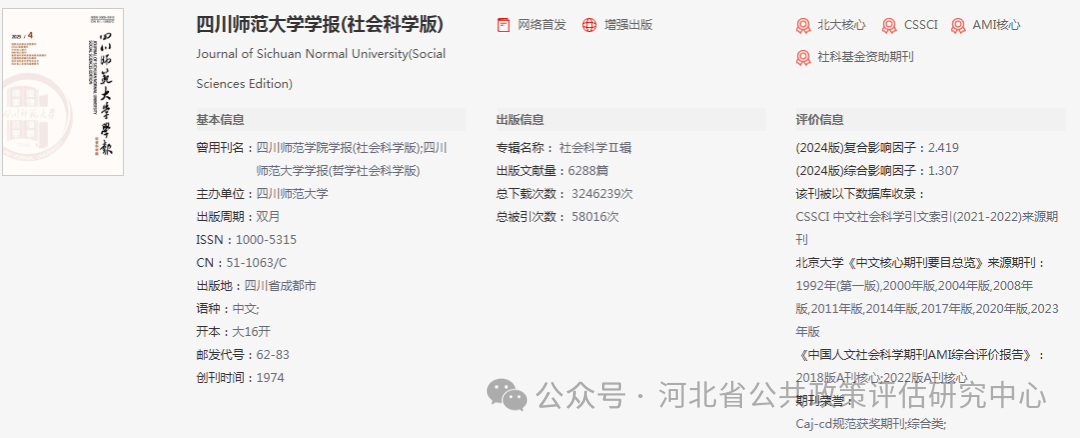Click the language value 中文
Screen dimensions: 1080x438
click(245, 309)
